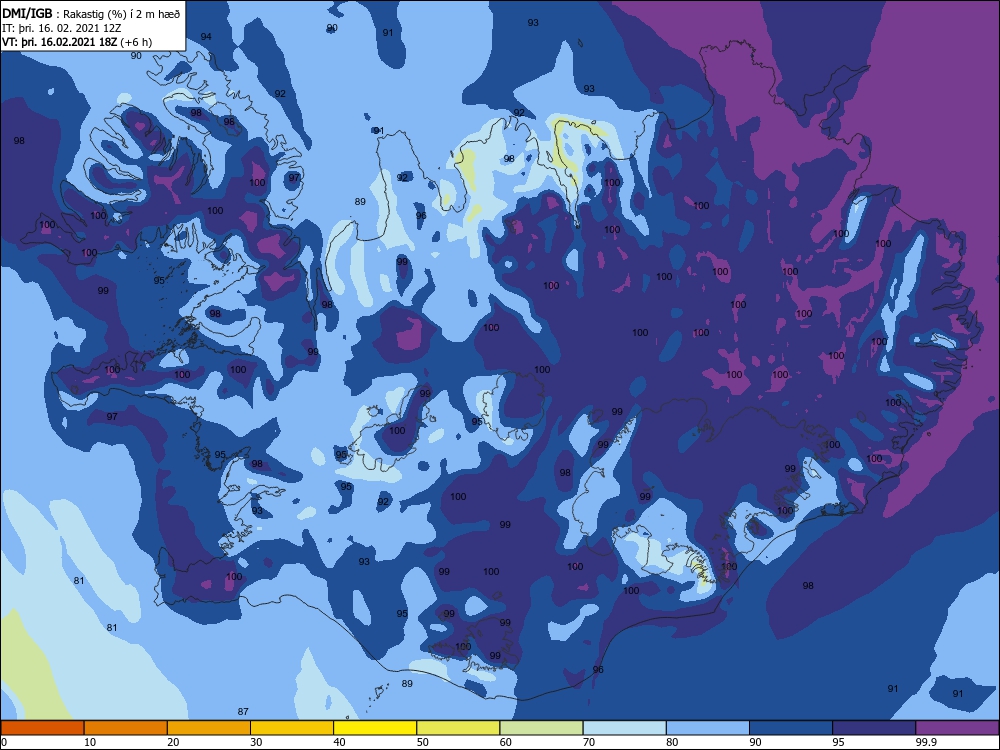Click the dark orange 0–10 legend swatch
The width and height of the screenshot is (1000, 750).
[42, 728]
